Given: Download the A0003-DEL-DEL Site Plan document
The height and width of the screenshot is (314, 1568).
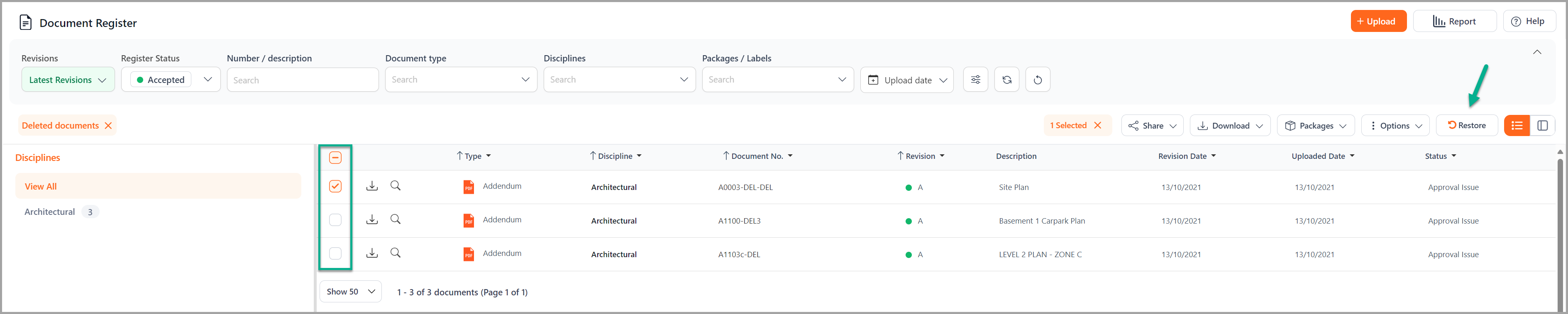Looking at the screenshot, I should pyautogui.click(x=372, y=186).
